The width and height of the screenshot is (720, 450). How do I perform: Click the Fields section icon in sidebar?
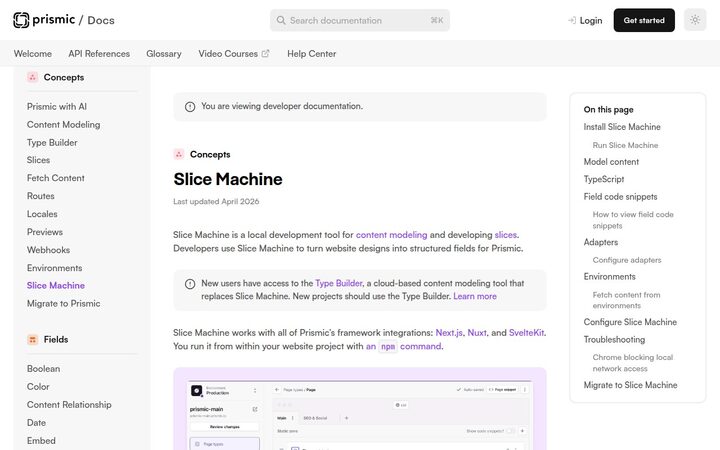(x=33, y=340)
